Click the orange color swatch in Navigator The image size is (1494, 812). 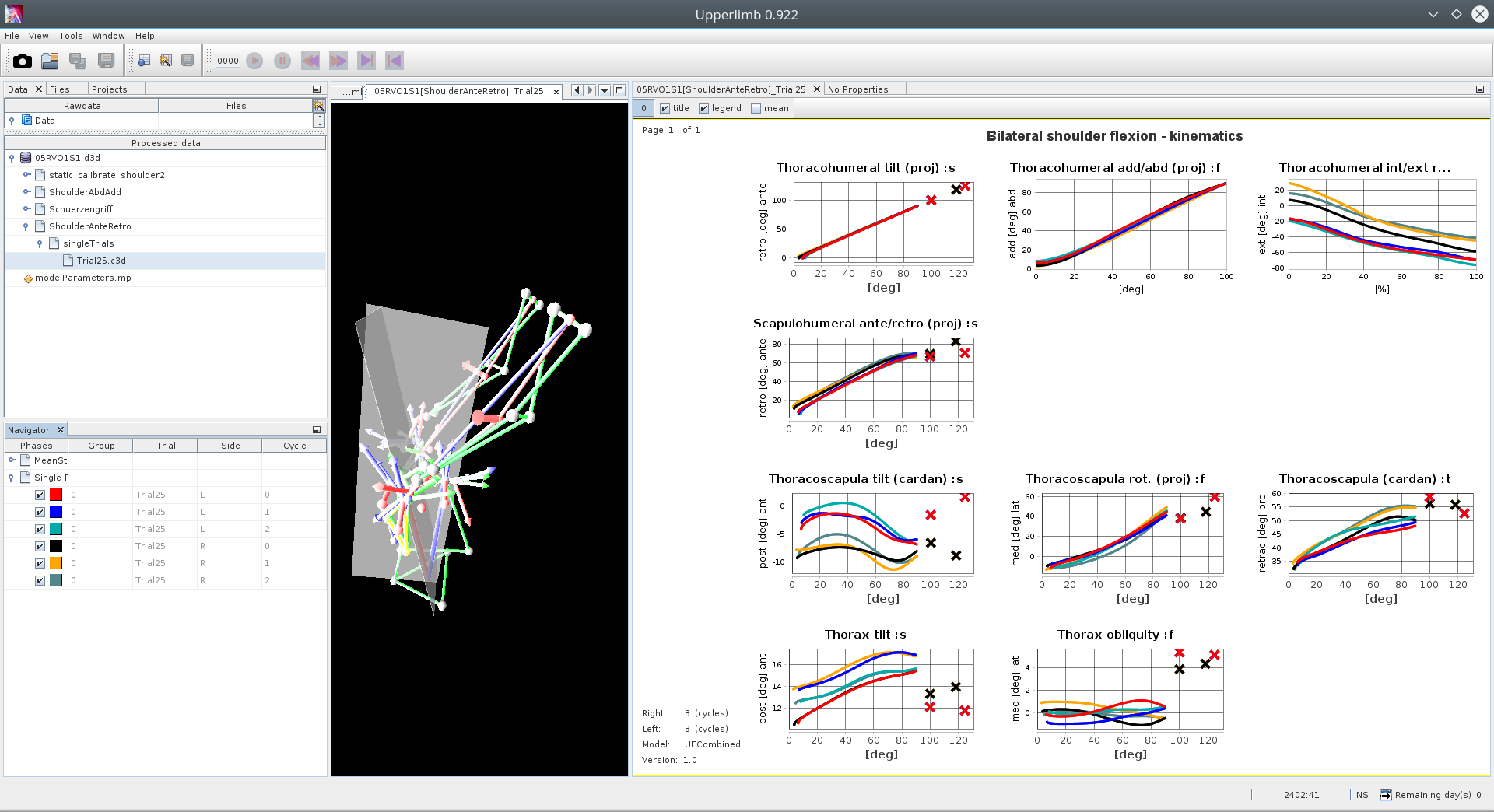(x=56, y=564)
